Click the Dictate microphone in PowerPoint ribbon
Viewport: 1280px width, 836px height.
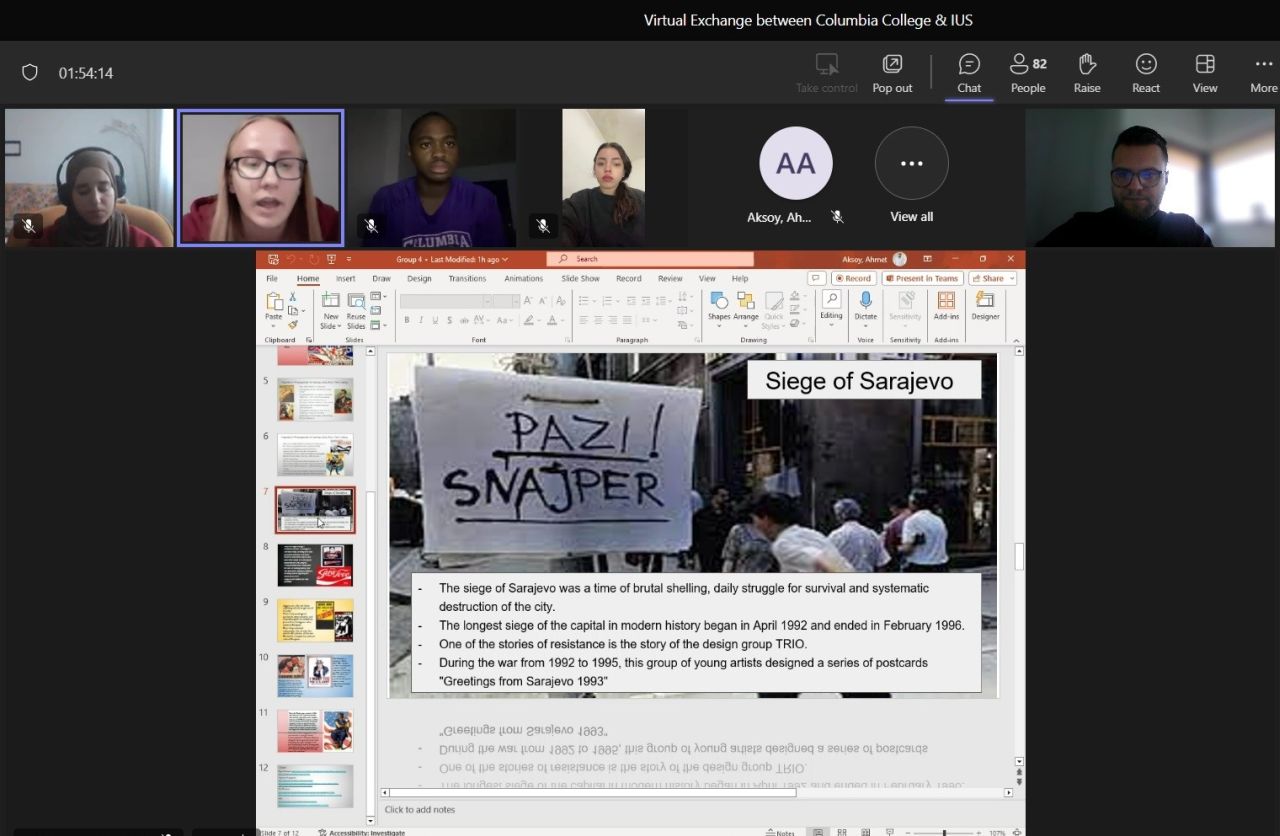tap(865, 305)
